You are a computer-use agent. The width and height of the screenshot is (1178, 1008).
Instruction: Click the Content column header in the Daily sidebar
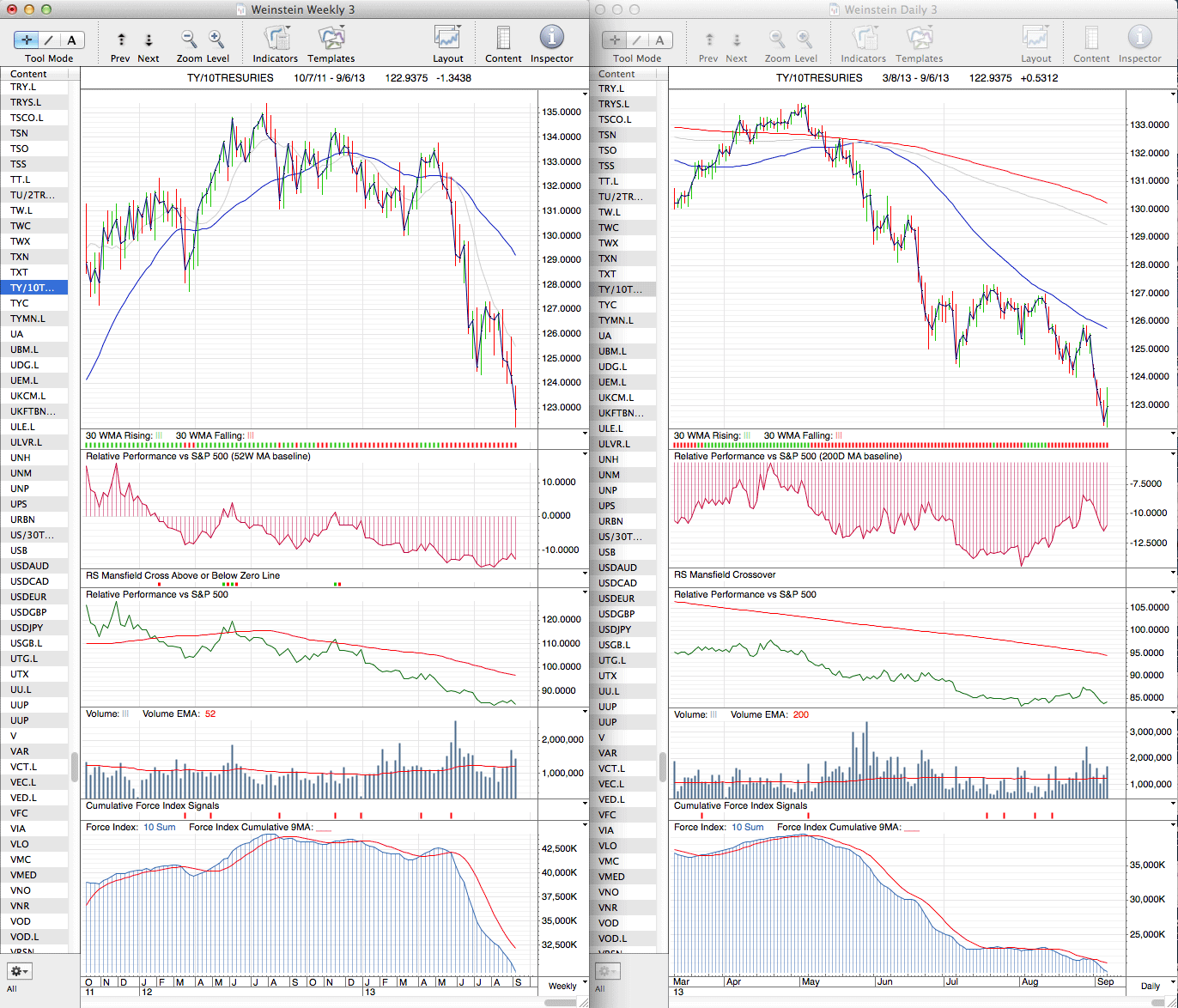616,74
